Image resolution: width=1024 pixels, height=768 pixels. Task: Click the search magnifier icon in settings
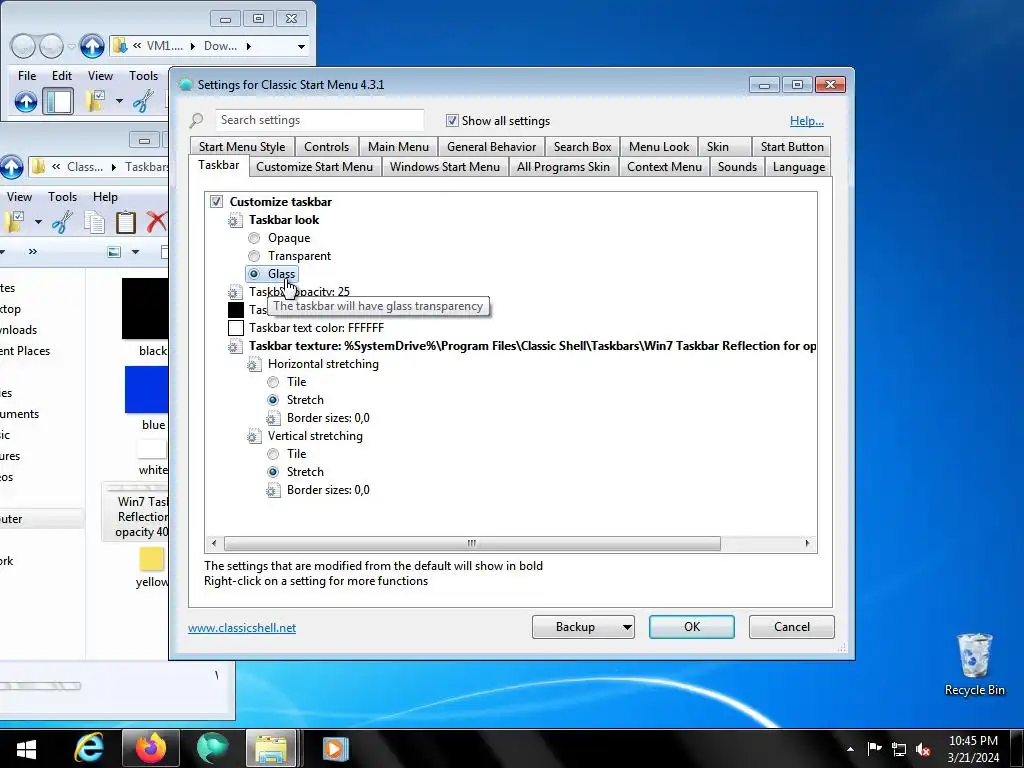(x=197, y=120)
